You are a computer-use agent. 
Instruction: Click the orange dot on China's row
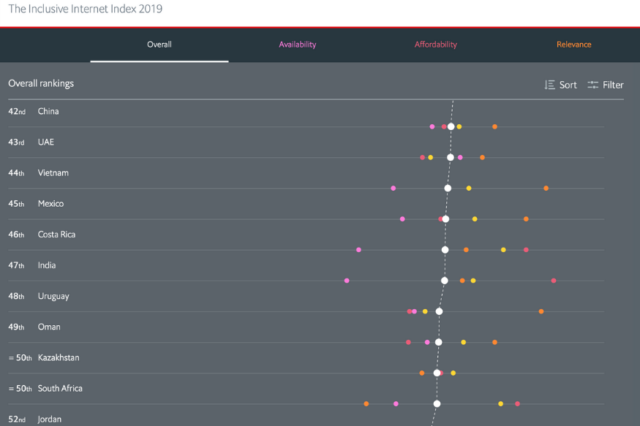494,126
